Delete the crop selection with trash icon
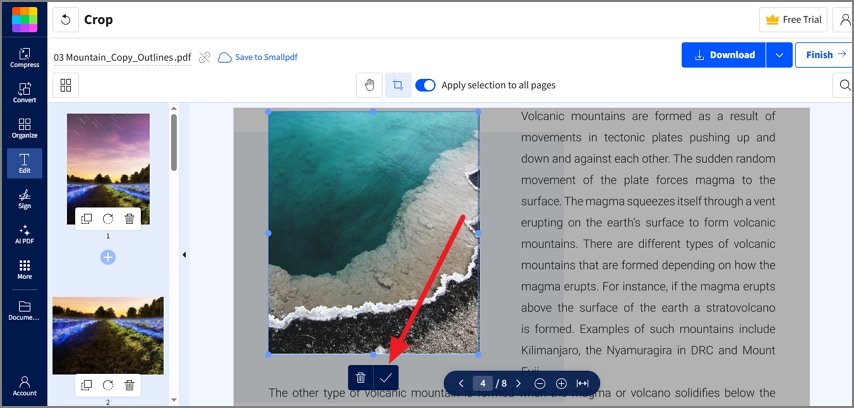 click(x=361, y=377)
